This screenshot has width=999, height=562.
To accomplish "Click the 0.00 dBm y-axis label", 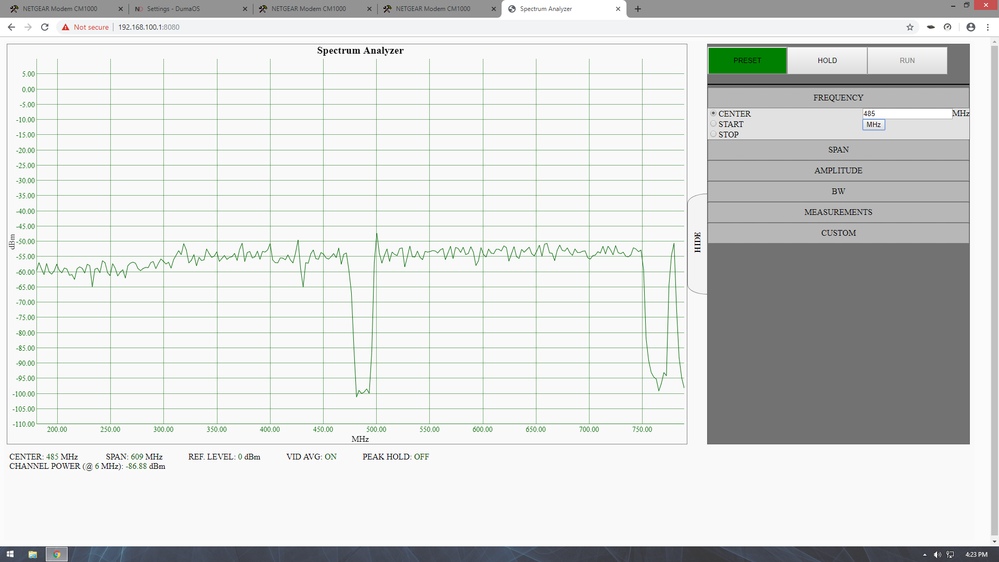I will [x=28, y=89].
